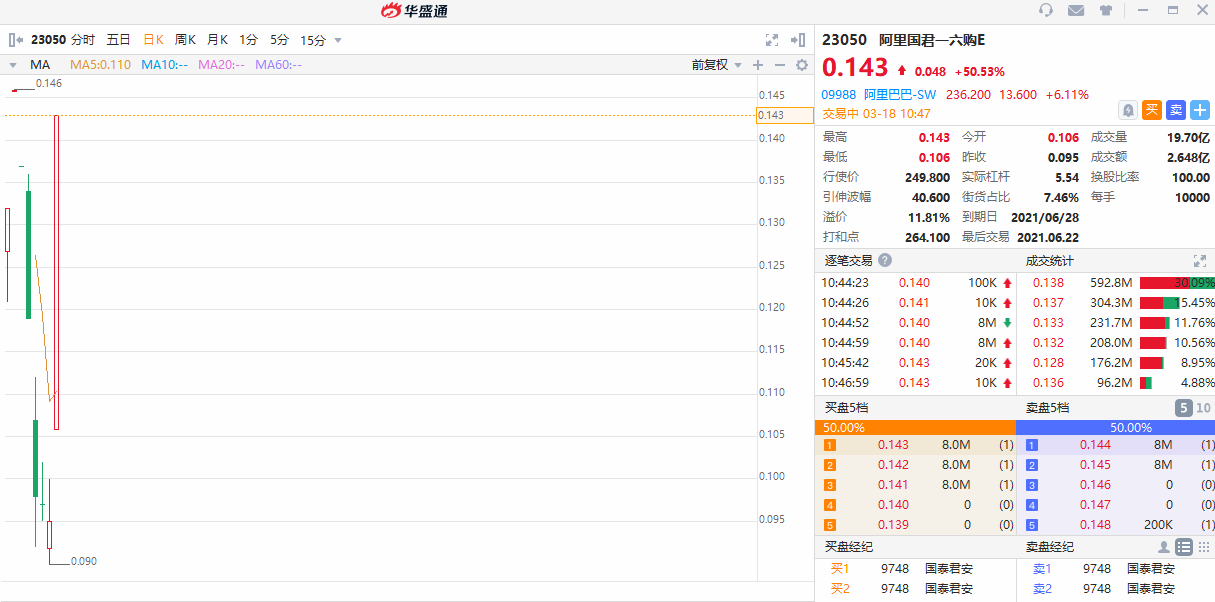Switch broker queue to list view

(x=1184, y=547)
